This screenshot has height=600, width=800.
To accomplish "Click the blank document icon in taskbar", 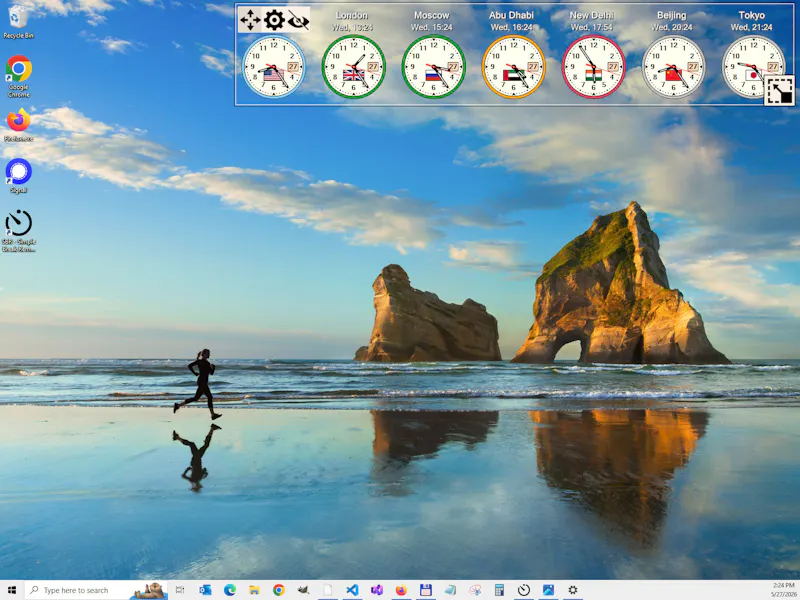I will click(328, 590).
